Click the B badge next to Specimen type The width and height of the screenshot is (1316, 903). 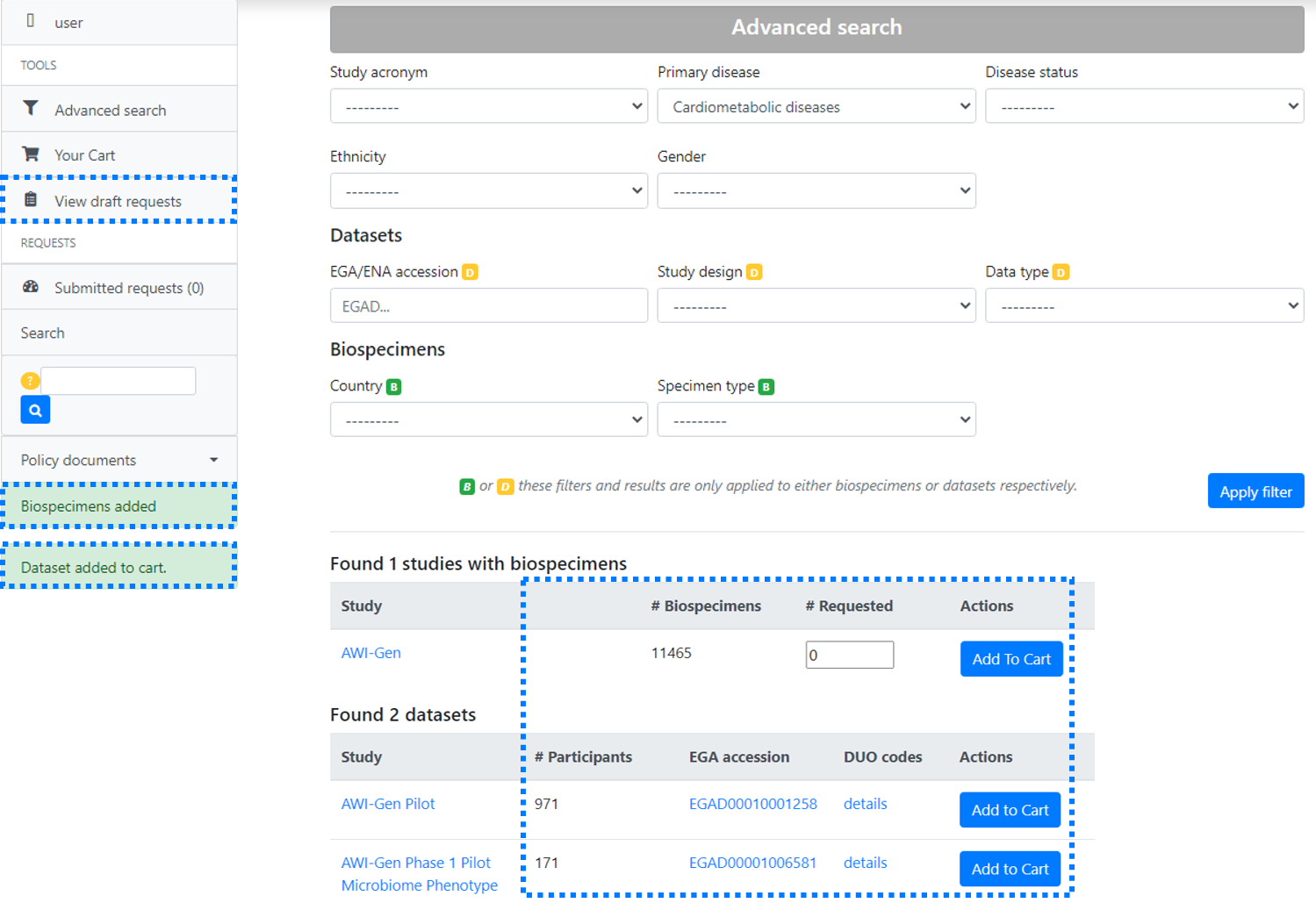(766, 387)
